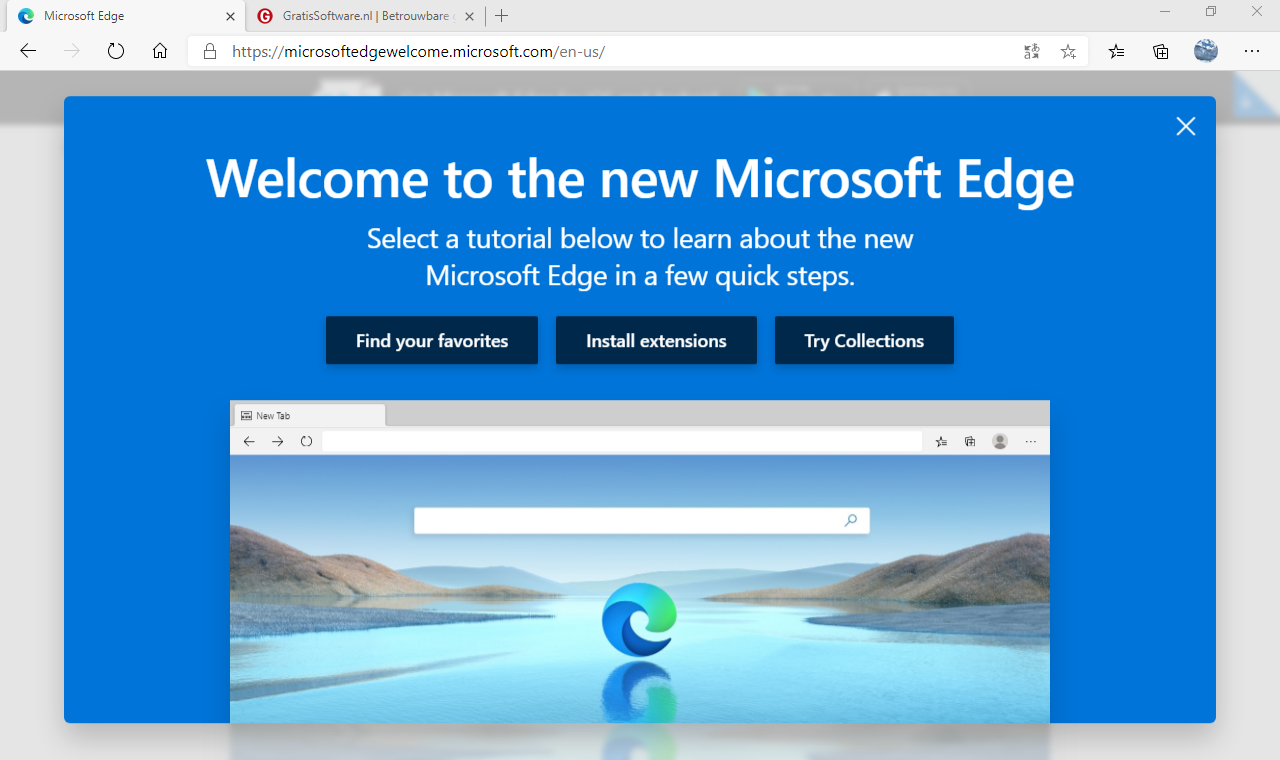The height and width of the screenshot is (760, 1280).
Task: Add this page to favorites star
Action: [x=1068, y=51]
